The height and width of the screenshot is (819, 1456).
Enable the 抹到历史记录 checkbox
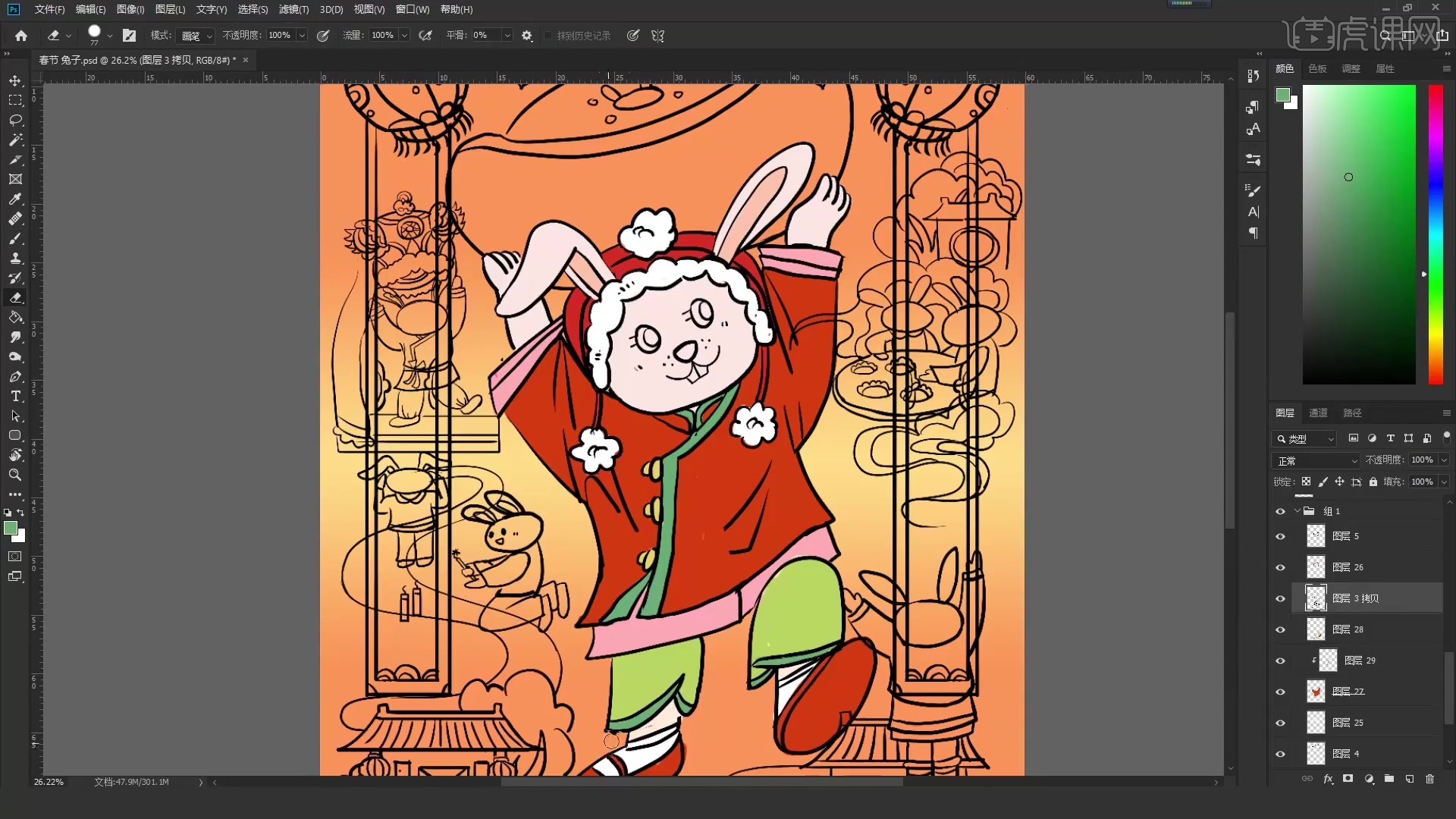click(x=548, y=36)
